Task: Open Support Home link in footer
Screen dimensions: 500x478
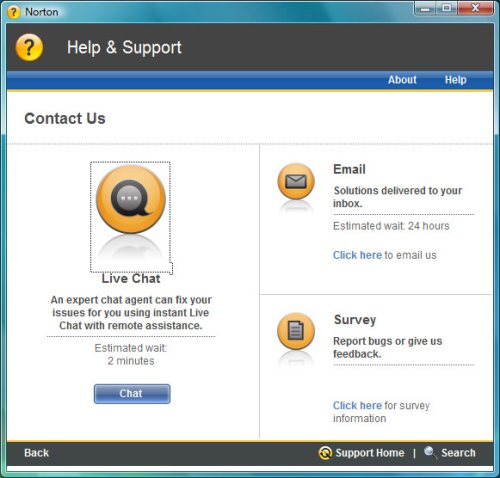Action: 370,453
